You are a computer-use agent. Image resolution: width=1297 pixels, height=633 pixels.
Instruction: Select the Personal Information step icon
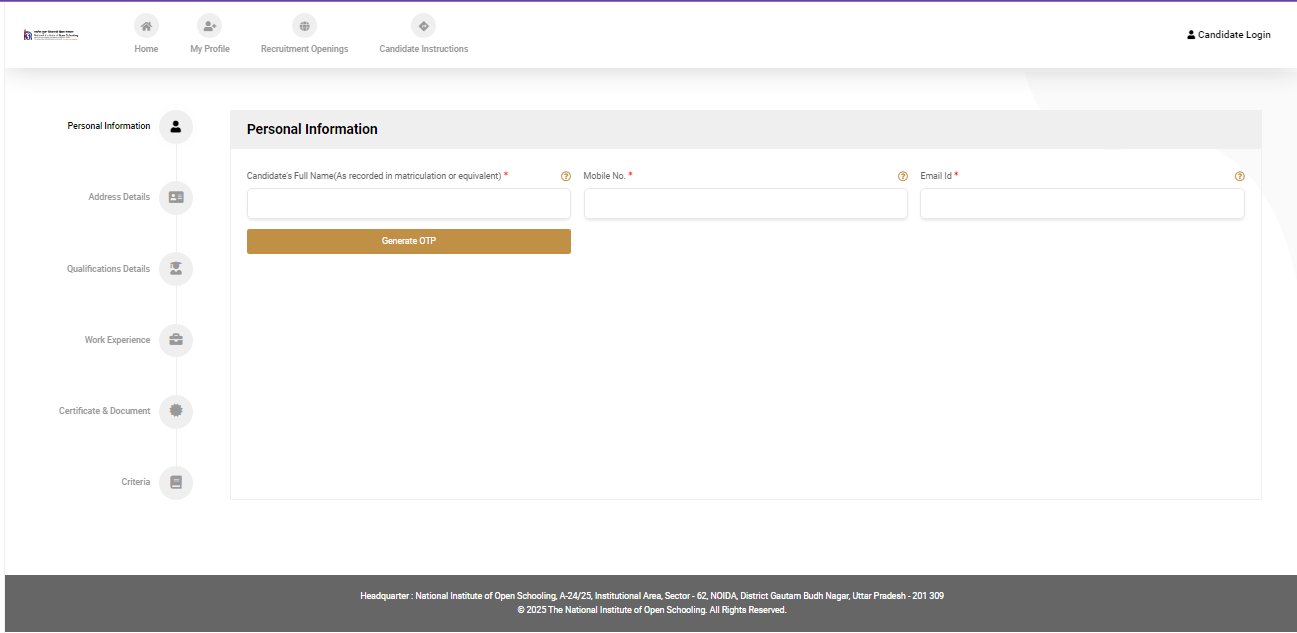tap(176, 127)
